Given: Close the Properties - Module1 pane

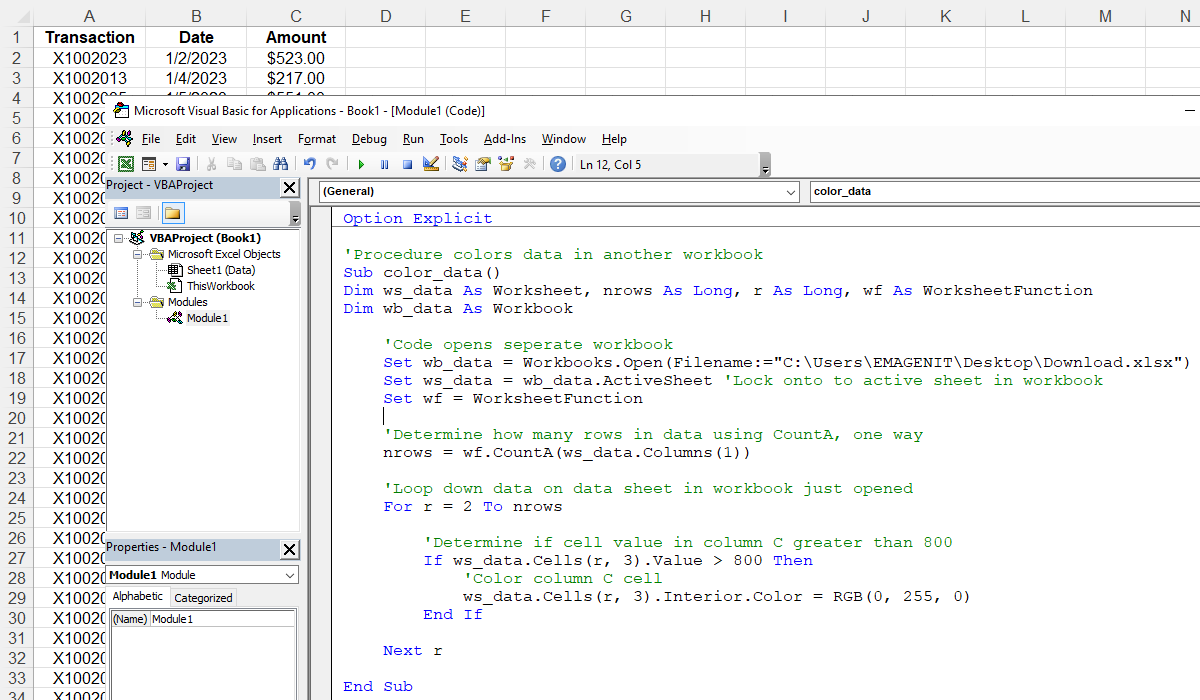Looking at the screenshot, I should (289, 549).
